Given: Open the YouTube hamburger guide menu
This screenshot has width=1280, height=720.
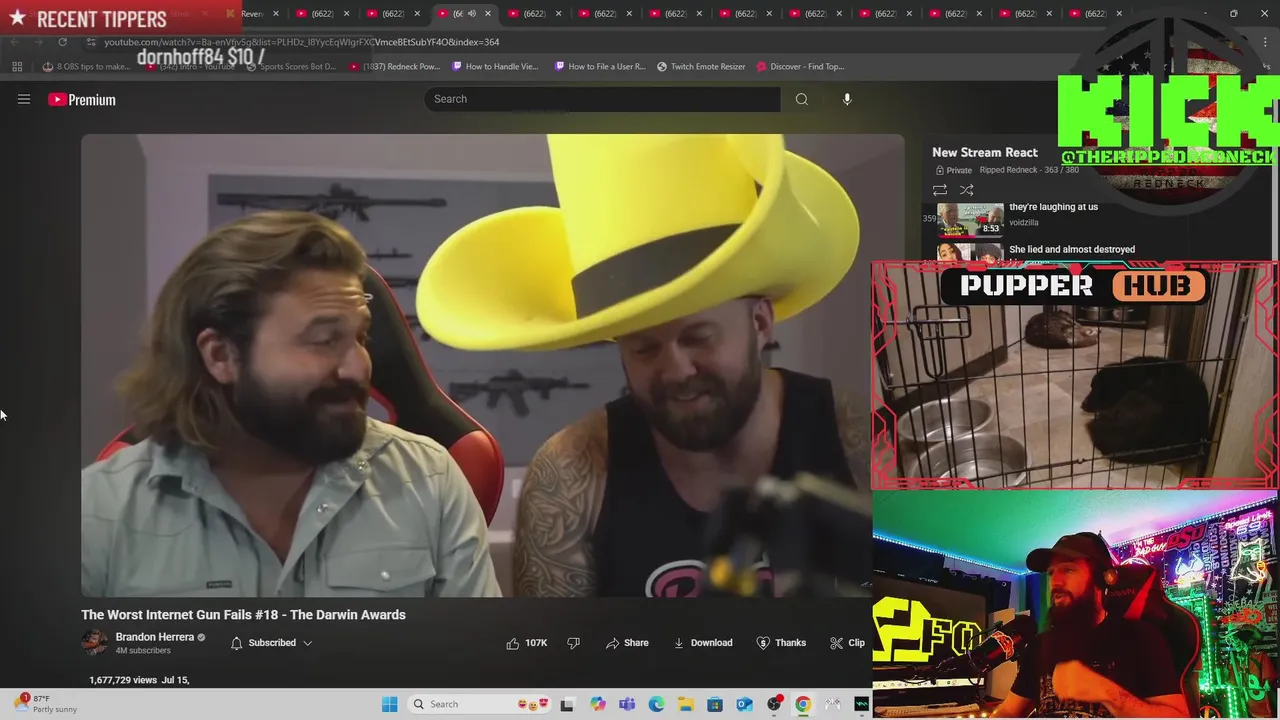Looking at the screenshot, I should (24, 99).
